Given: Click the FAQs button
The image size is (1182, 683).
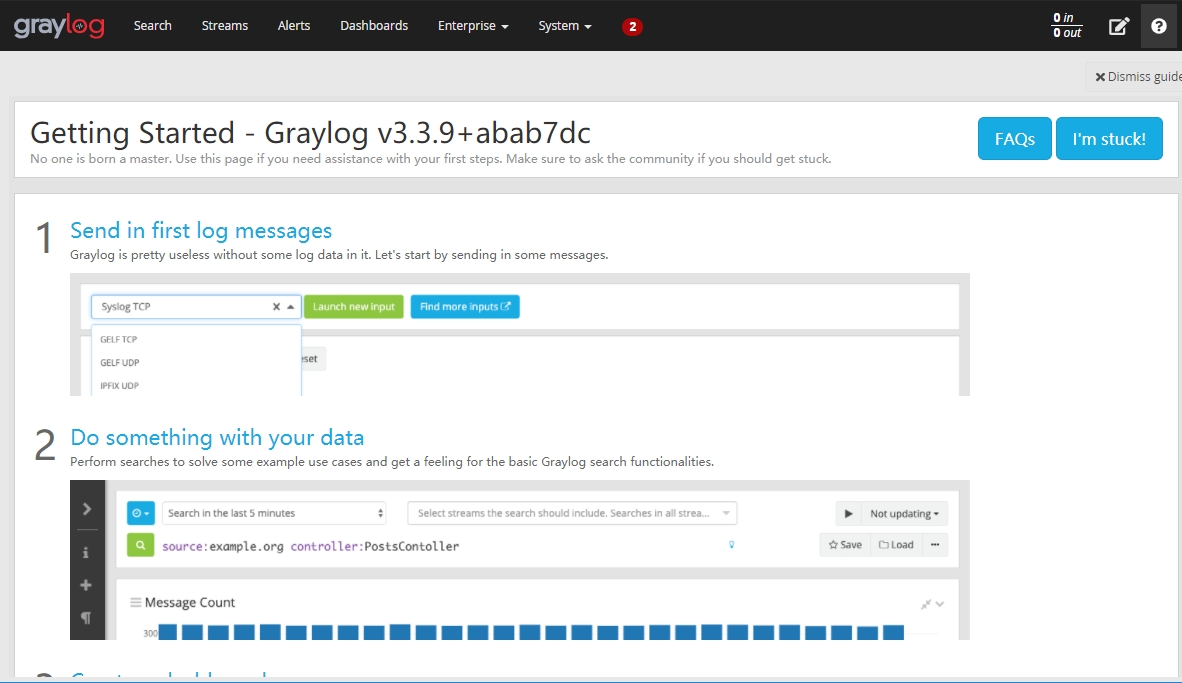Looking at the screenshot, I should 1014,139.
